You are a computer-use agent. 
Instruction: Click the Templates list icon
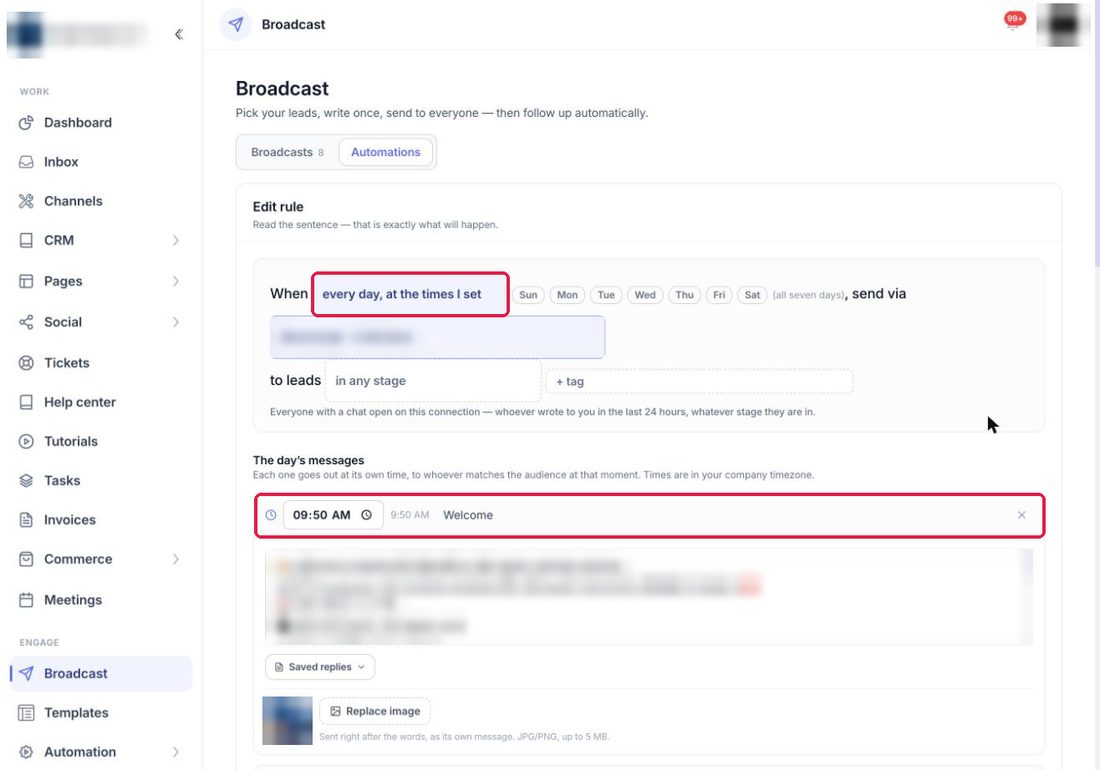26,712
